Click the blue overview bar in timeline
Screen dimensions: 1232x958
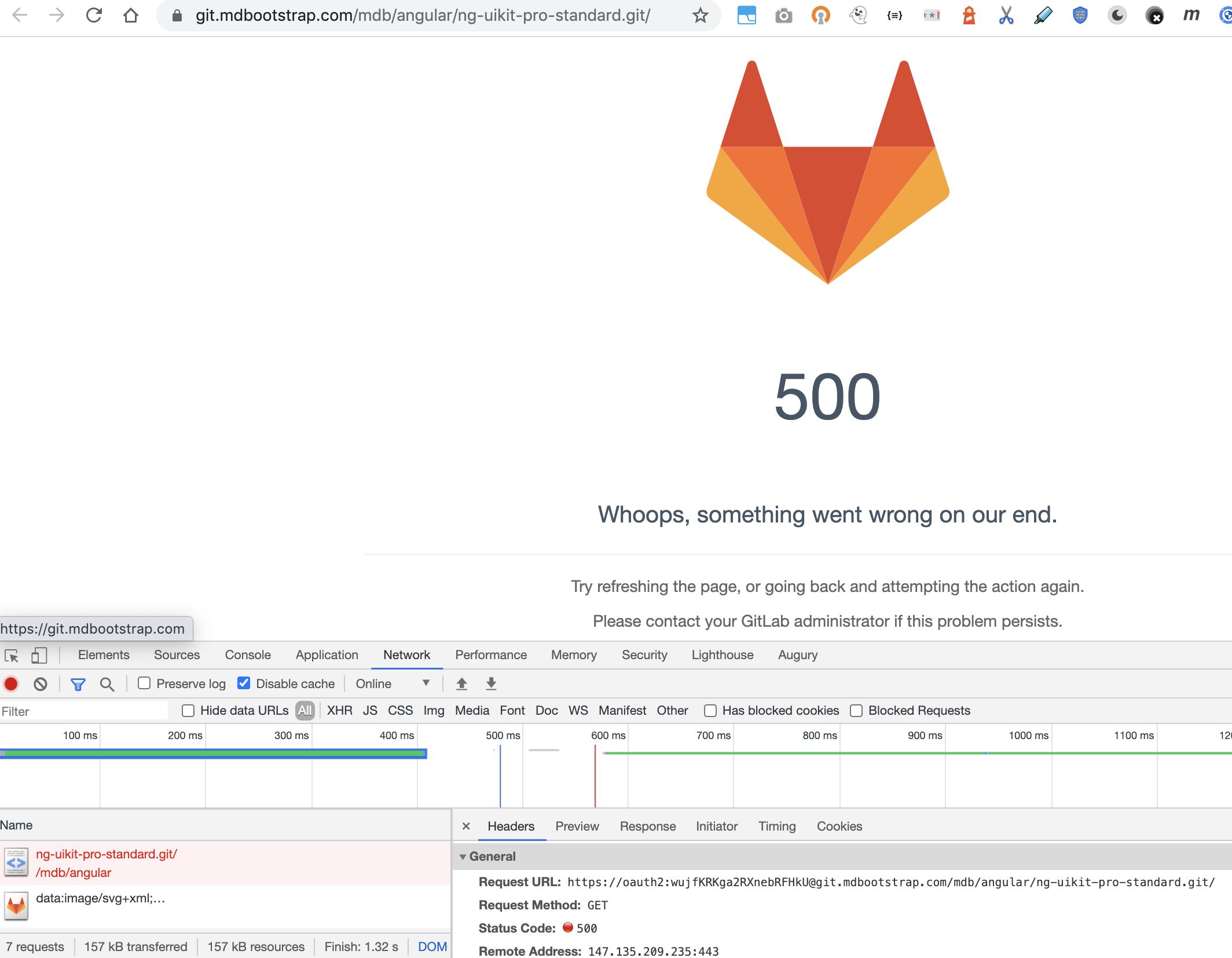[x=214, y=754]
